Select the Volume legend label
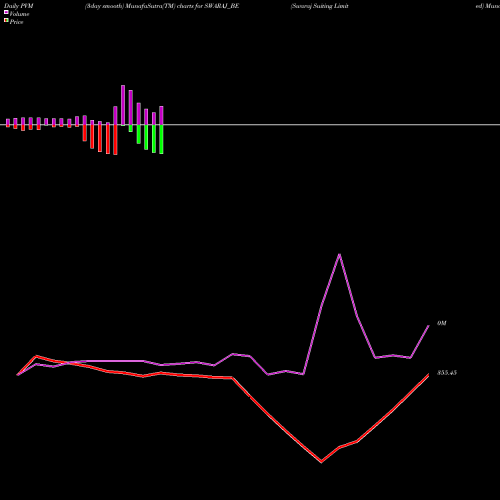500x500 pixels. (x=19, y=14)
